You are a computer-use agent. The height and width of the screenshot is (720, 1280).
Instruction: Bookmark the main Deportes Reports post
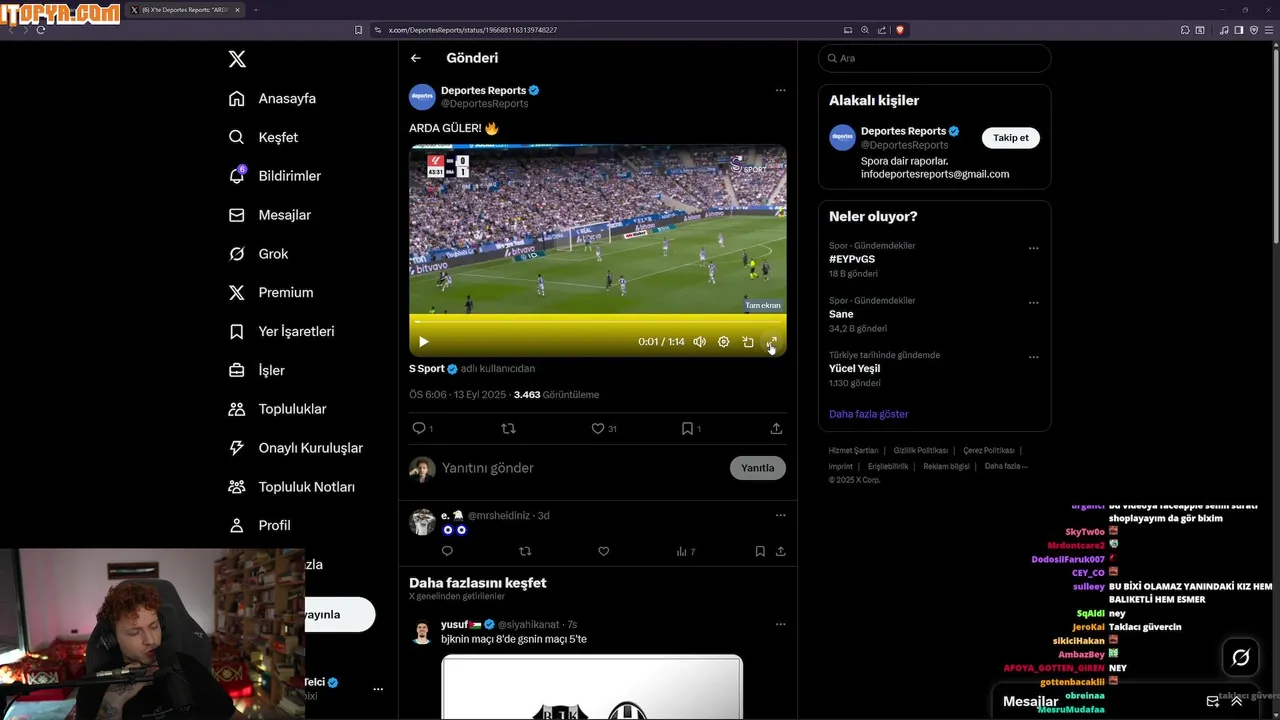(687, 428)
